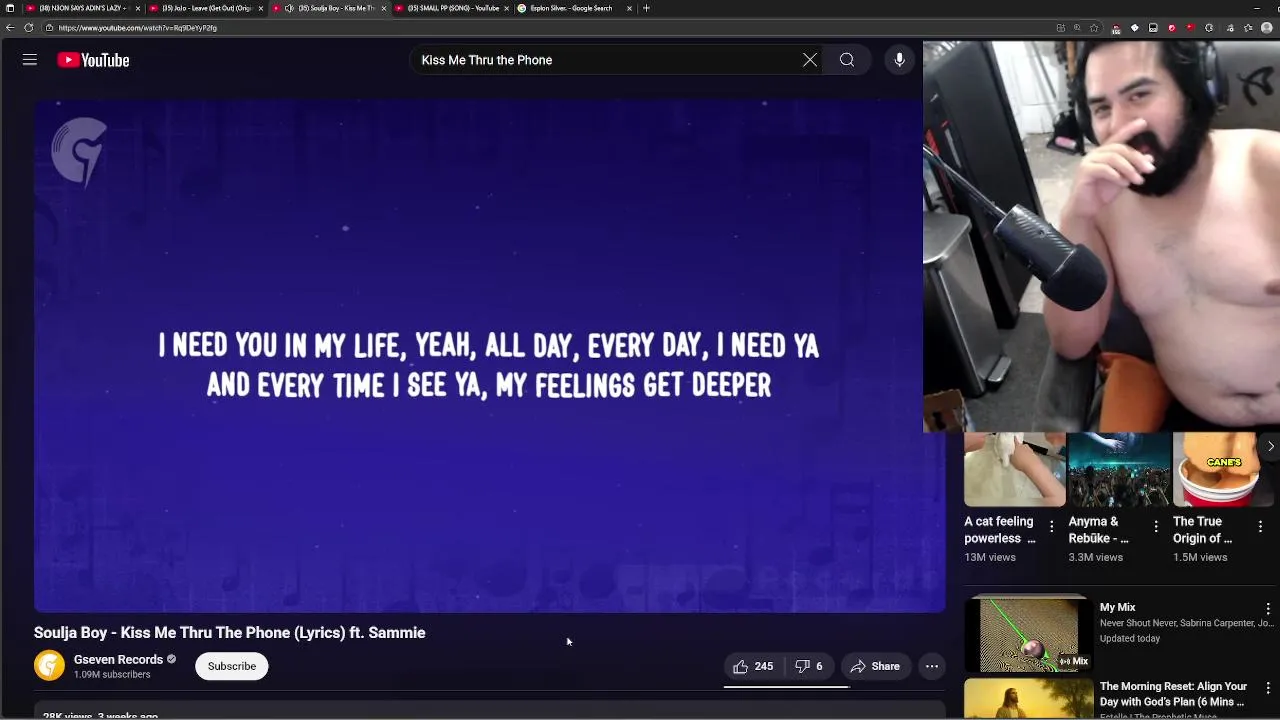The width and height of the screenshot is (1280, 720).
Task: Open the round red extension icon
Action: click(1172, 28)
